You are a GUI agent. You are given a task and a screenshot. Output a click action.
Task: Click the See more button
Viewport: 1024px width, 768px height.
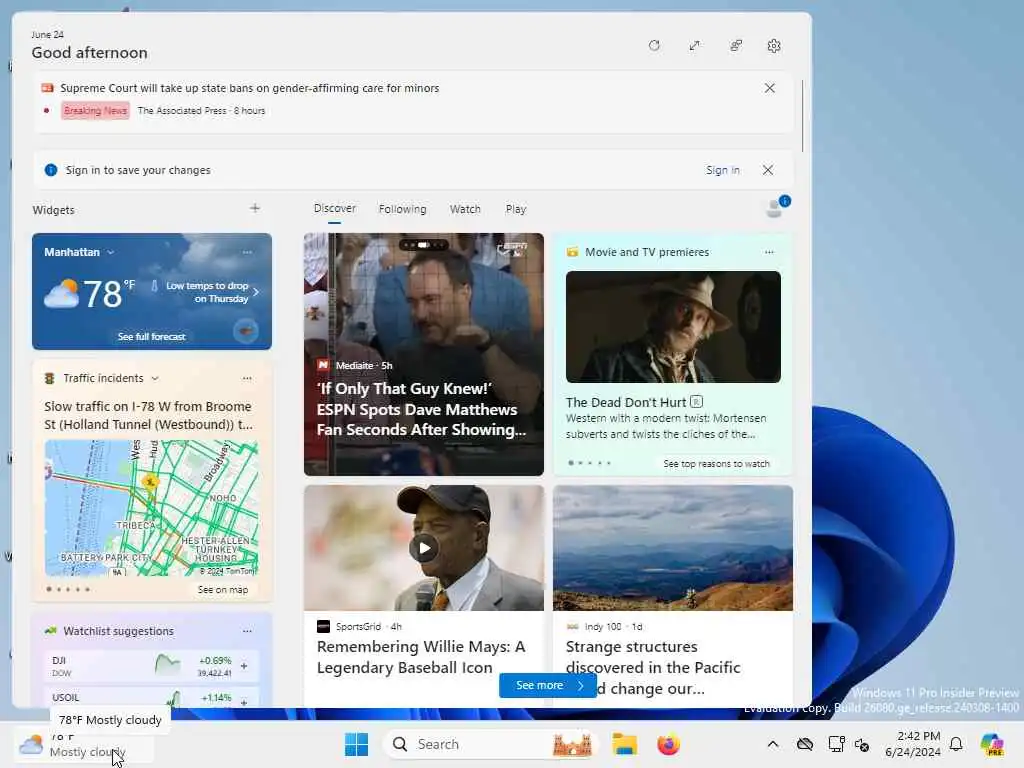pos(548,685)
